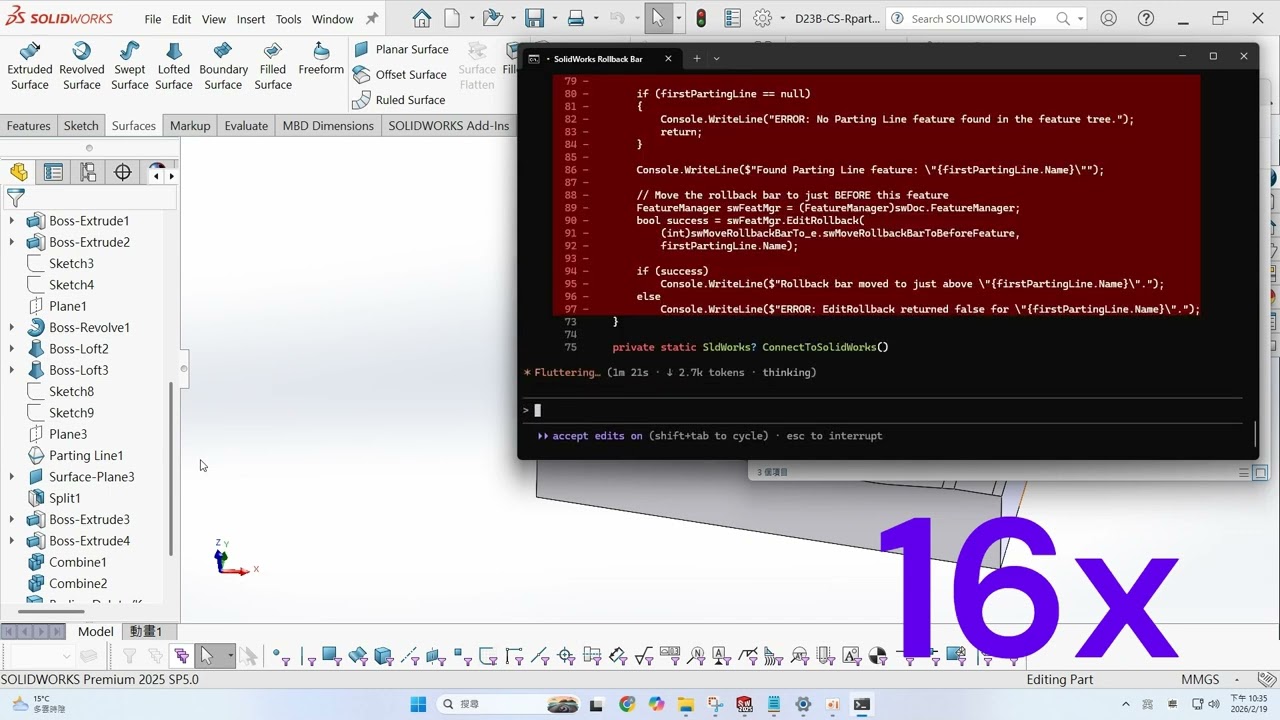Click the Ruled Surface button
Image resolution: width=1280 pixels, height=720 pixels.
[x=399, y=99]
